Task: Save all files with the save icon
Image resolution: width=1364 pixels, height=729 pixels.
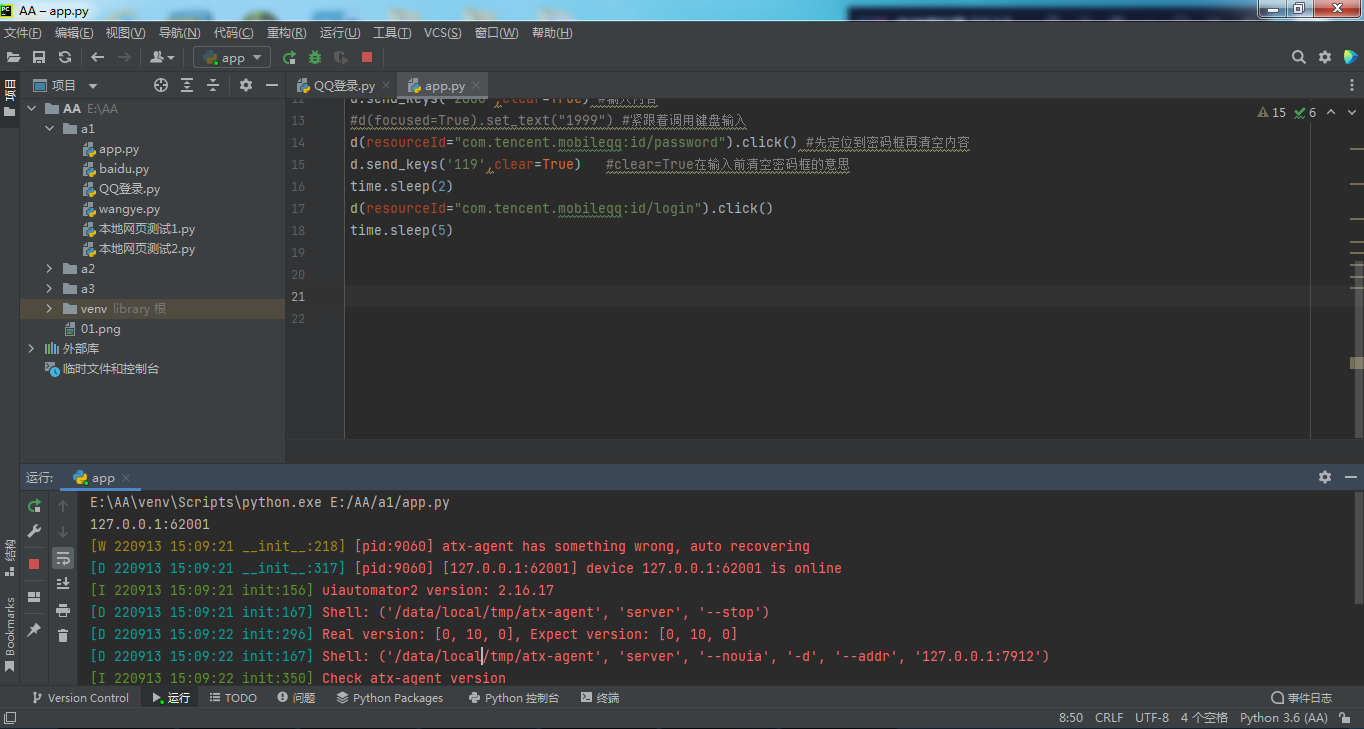Action: pos(39,57)
